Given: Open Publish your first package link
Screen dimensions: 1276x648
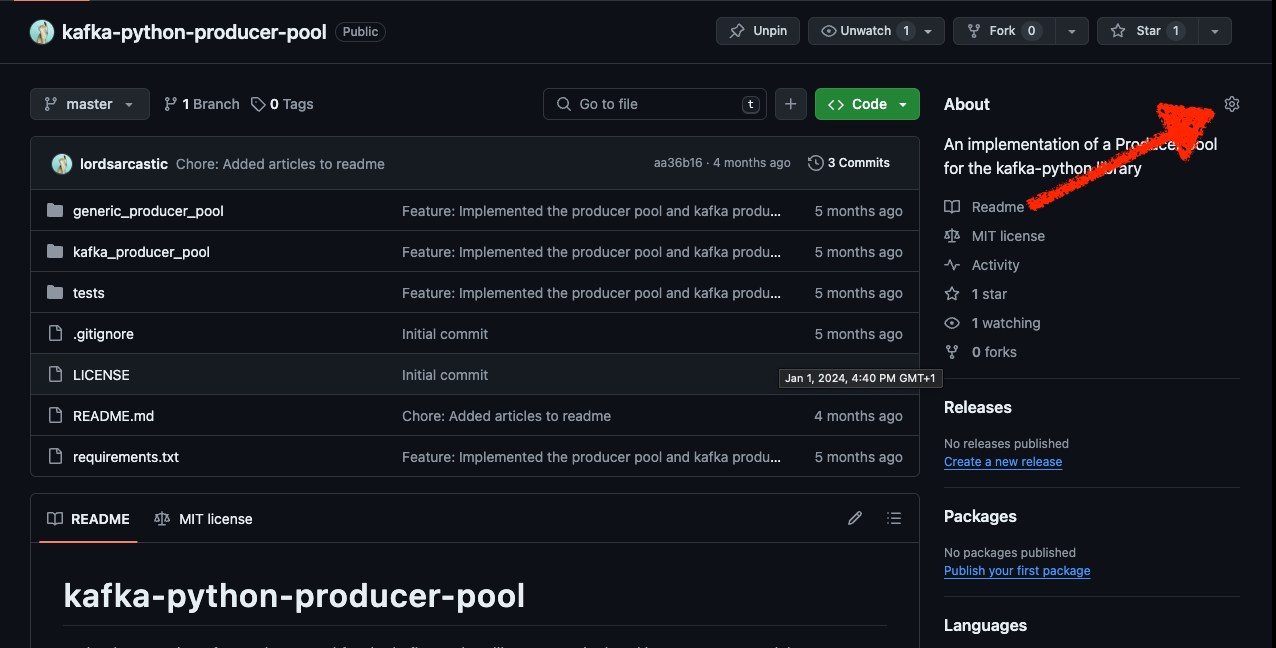Looking at the screenshot, I should (x=1017, y=571).
